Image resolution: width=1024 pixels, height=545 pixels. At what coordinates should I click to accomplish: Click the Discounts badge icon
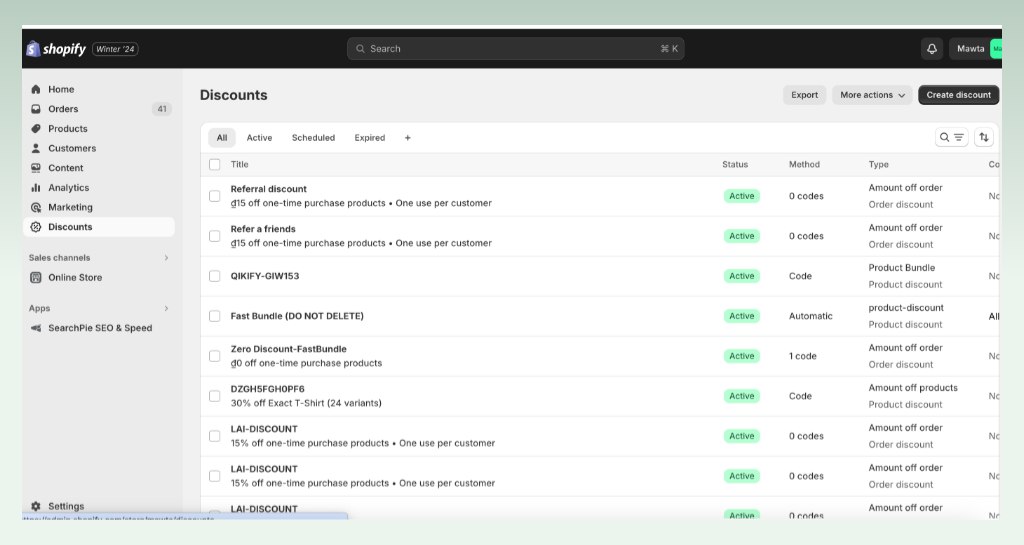[x=36, y=226]
